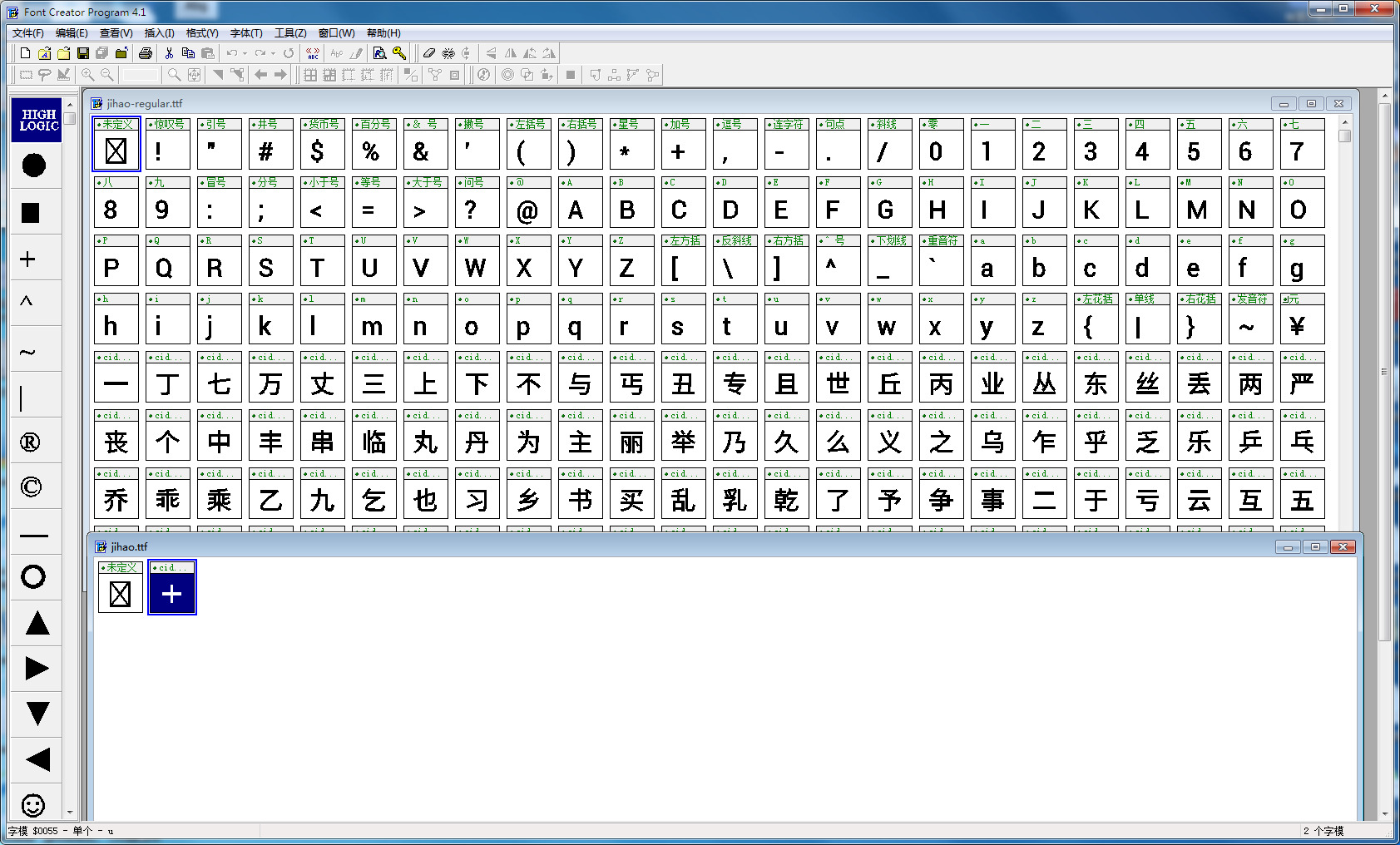The height and width of the screenshot is (845, 1400).
Task: Open the 文件(F) menu
Action: pyautogui.click(x=28, y=33)
